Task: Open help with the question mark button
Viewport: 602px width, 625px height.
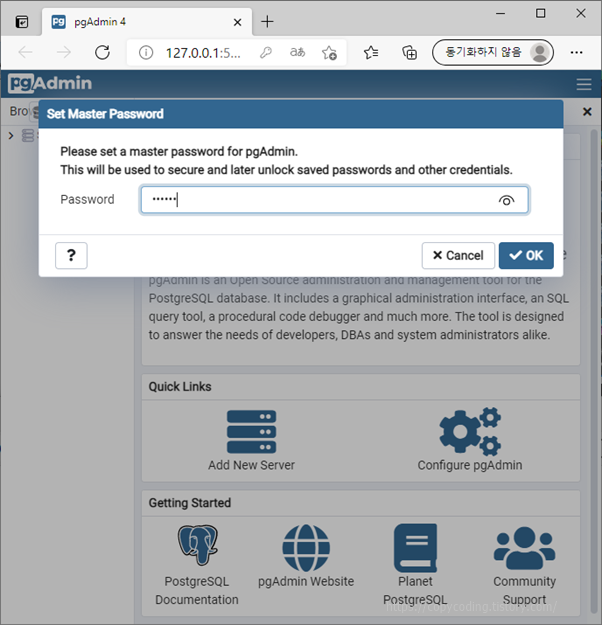Action: point(71,256)
